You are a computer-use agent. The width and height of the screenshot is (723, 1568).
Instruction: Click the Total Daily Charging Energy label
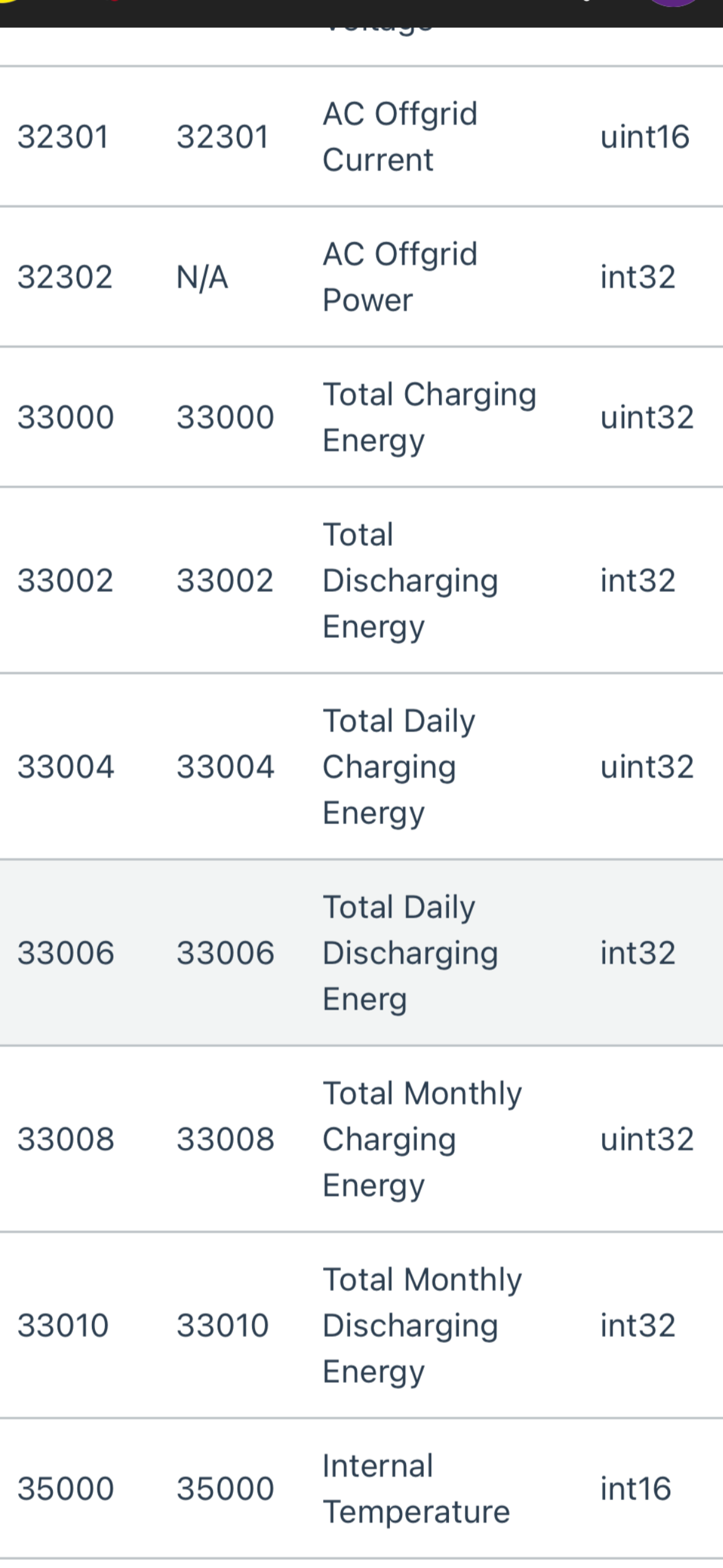point(399,766)
